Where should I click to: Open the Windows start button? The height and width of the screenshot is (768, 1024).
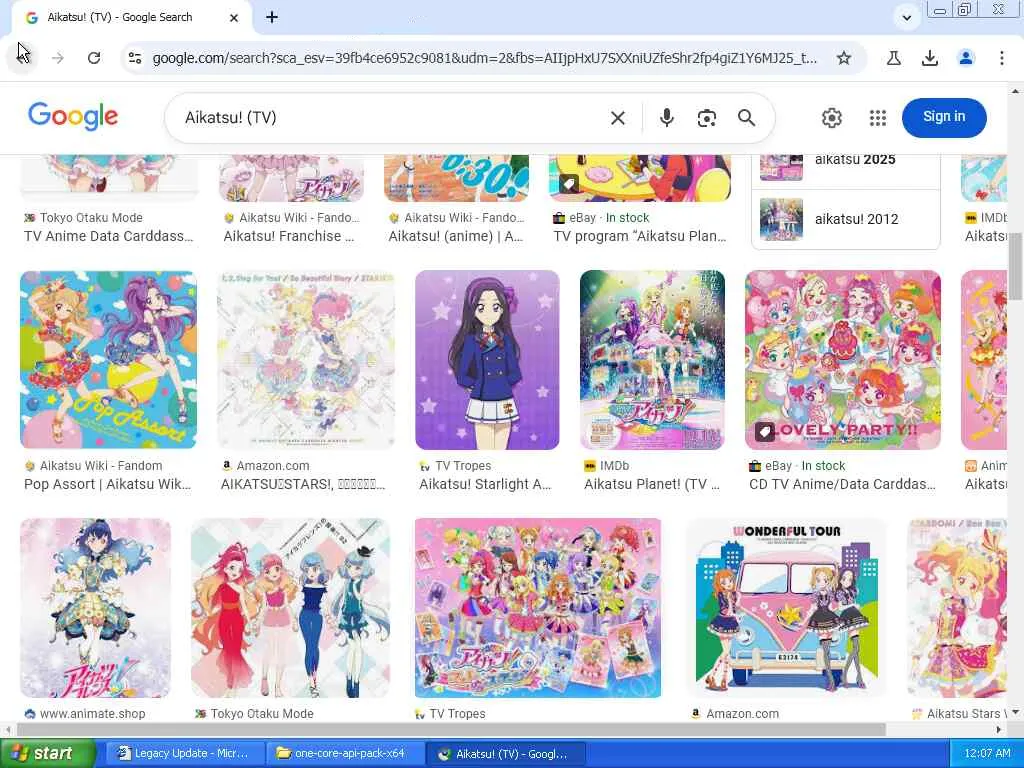click(48, 754)
